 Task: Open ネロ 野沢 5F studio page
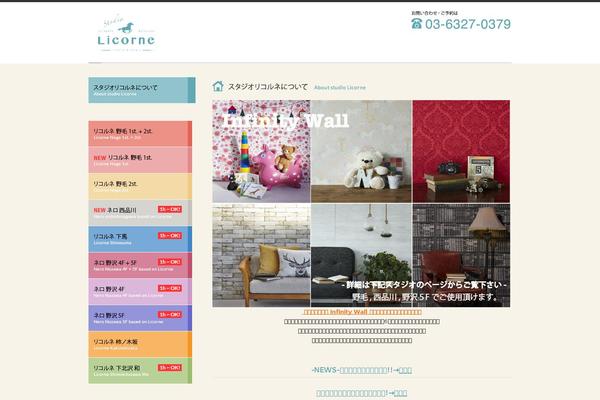[140, 318]
